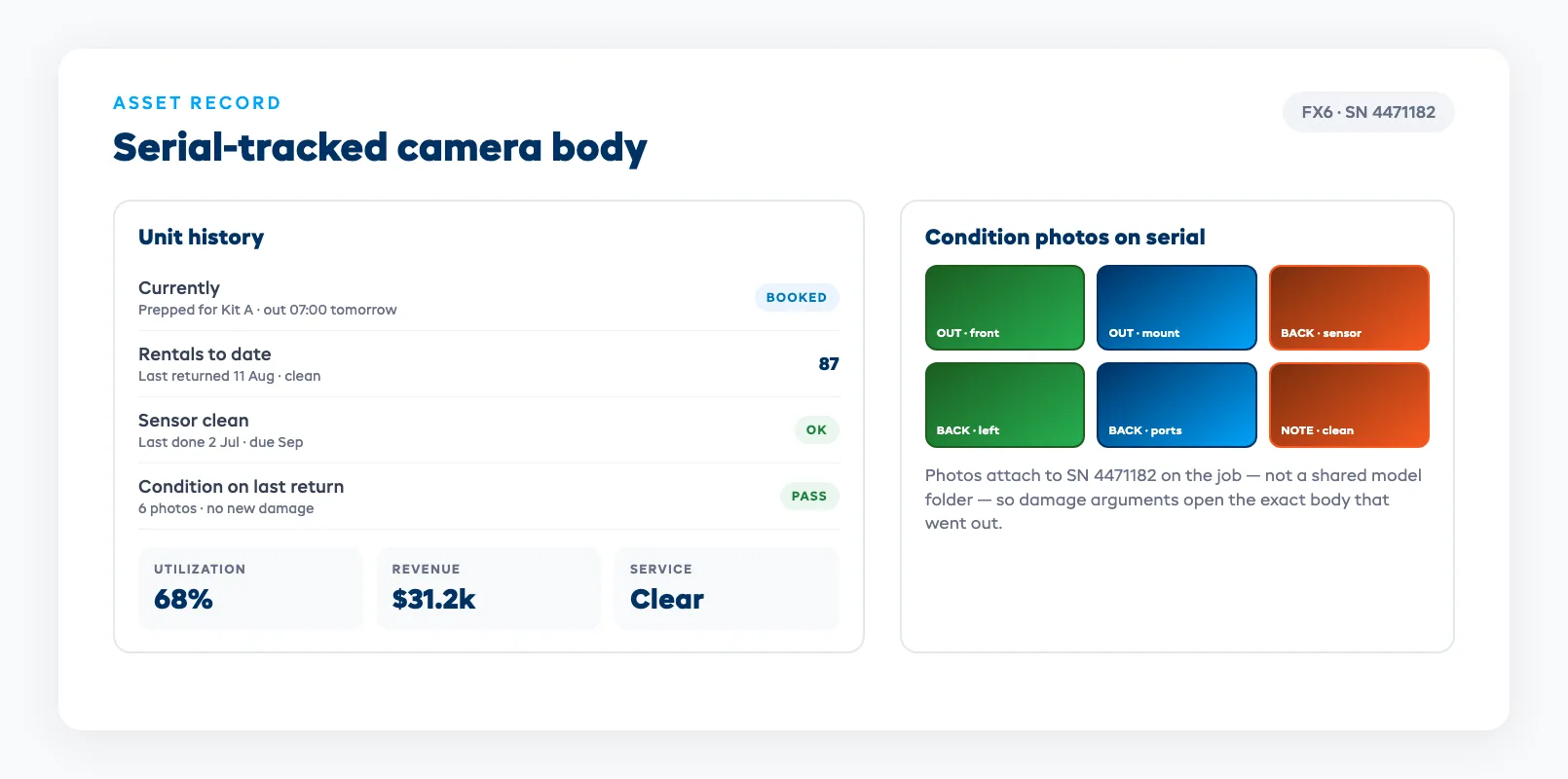
Task: Click 'Last done 2 Jul · due Sep' text
Action: point(221,442)
